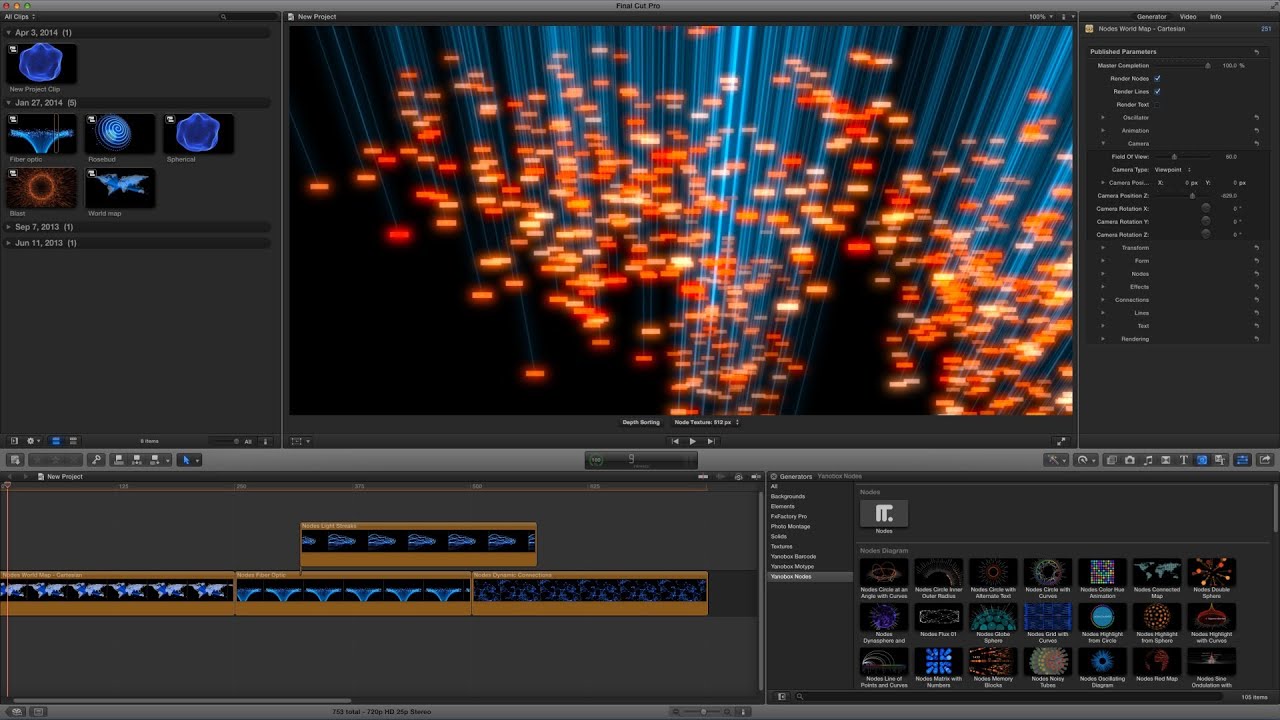The width and height of the screenshot is (1280, 720).
Task: Select Nodes Light Streaks timeline clip
Action: coord(419,545)
